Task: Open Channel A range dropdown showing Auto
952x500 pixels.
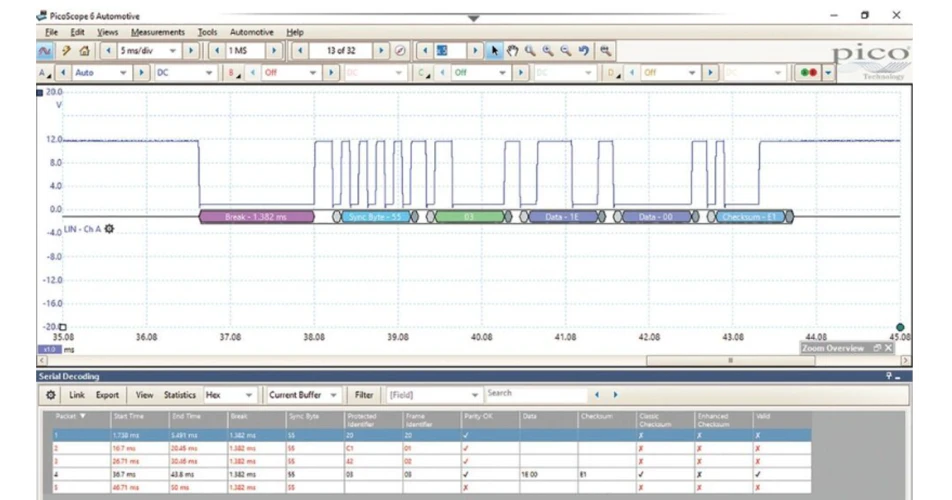Action: click(x=123, y=73)
